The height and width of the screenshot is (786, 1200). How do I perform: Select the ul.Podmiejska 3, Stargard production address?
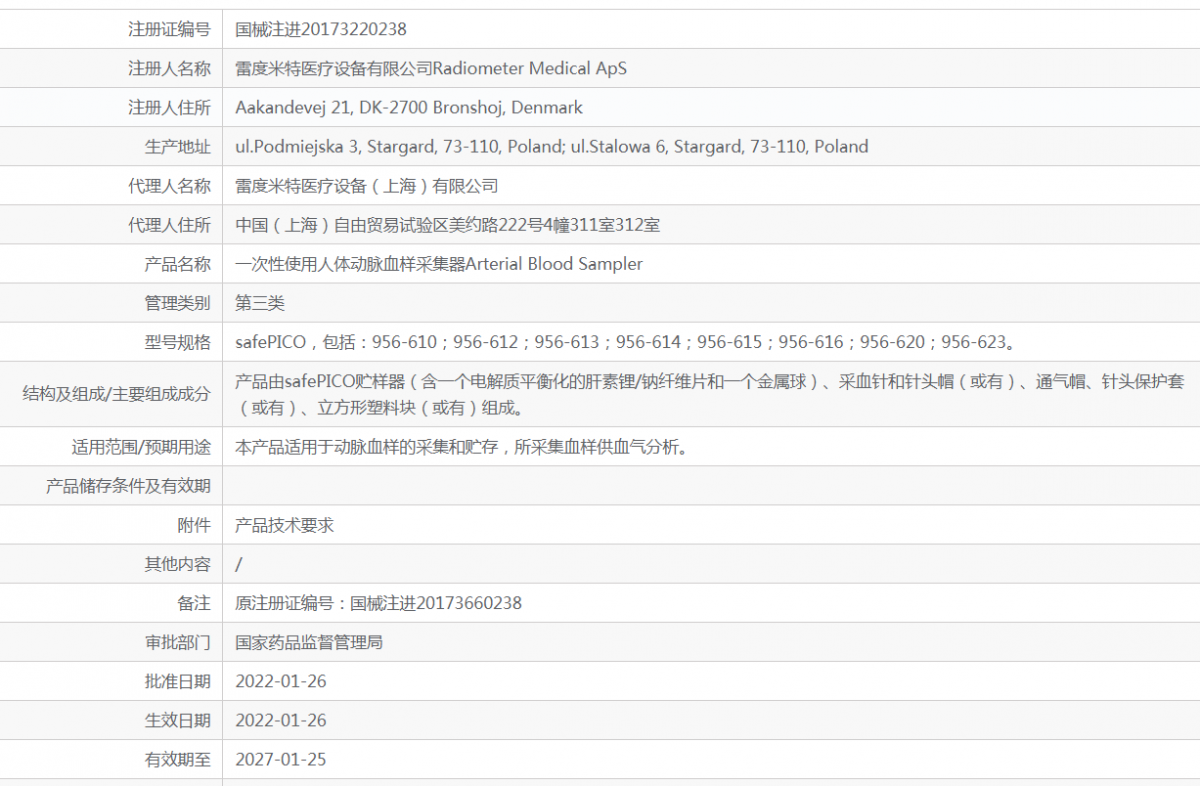coord(552,146)
